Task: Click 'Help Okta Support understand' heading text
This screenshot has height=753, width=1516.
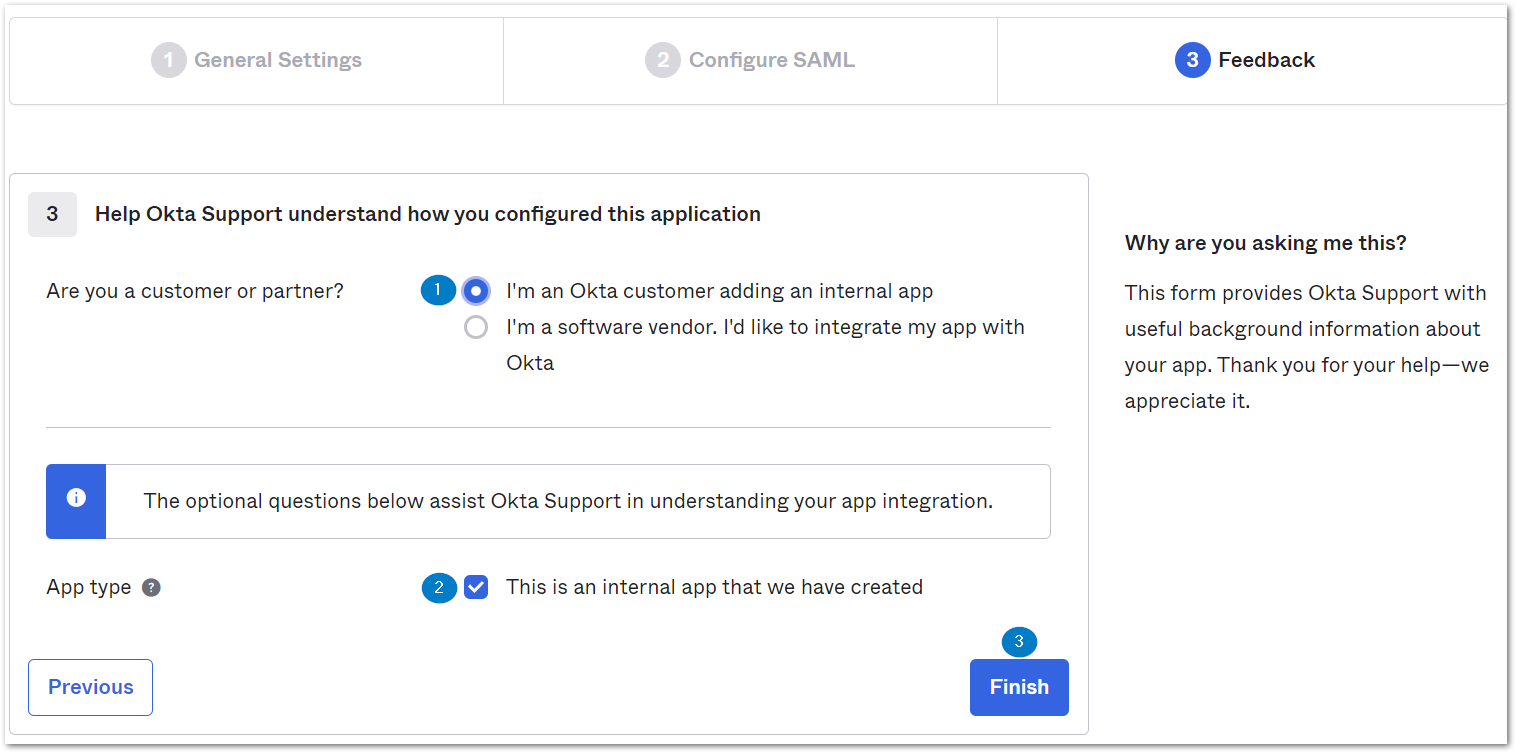Action: [428, 214]
